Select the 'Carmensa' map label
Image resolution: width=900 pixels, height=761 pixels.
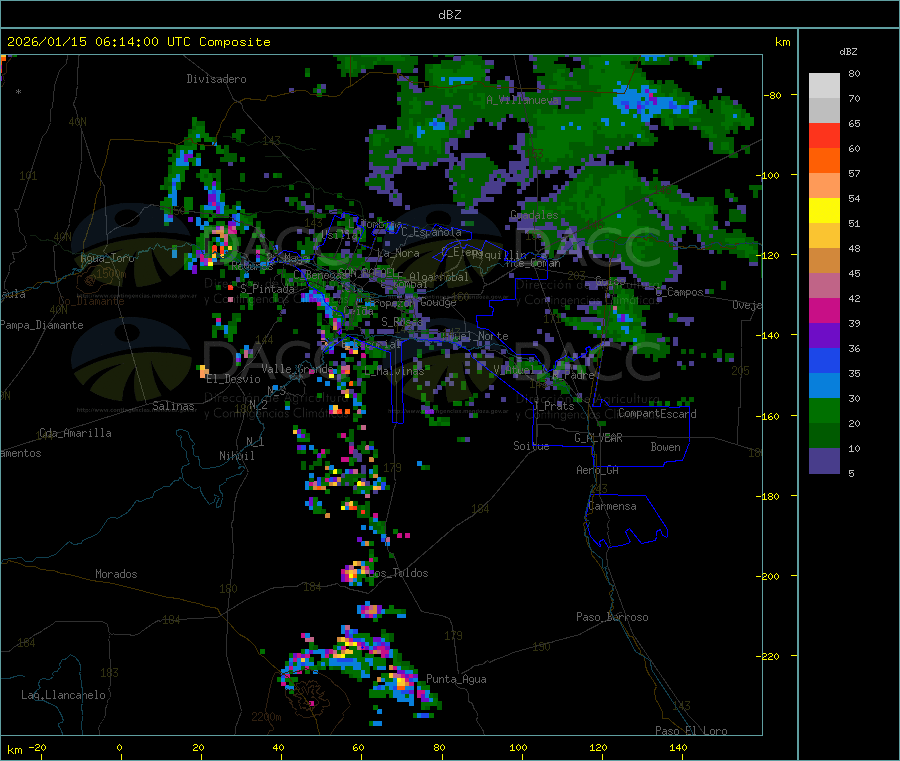[x=612, y=507]
